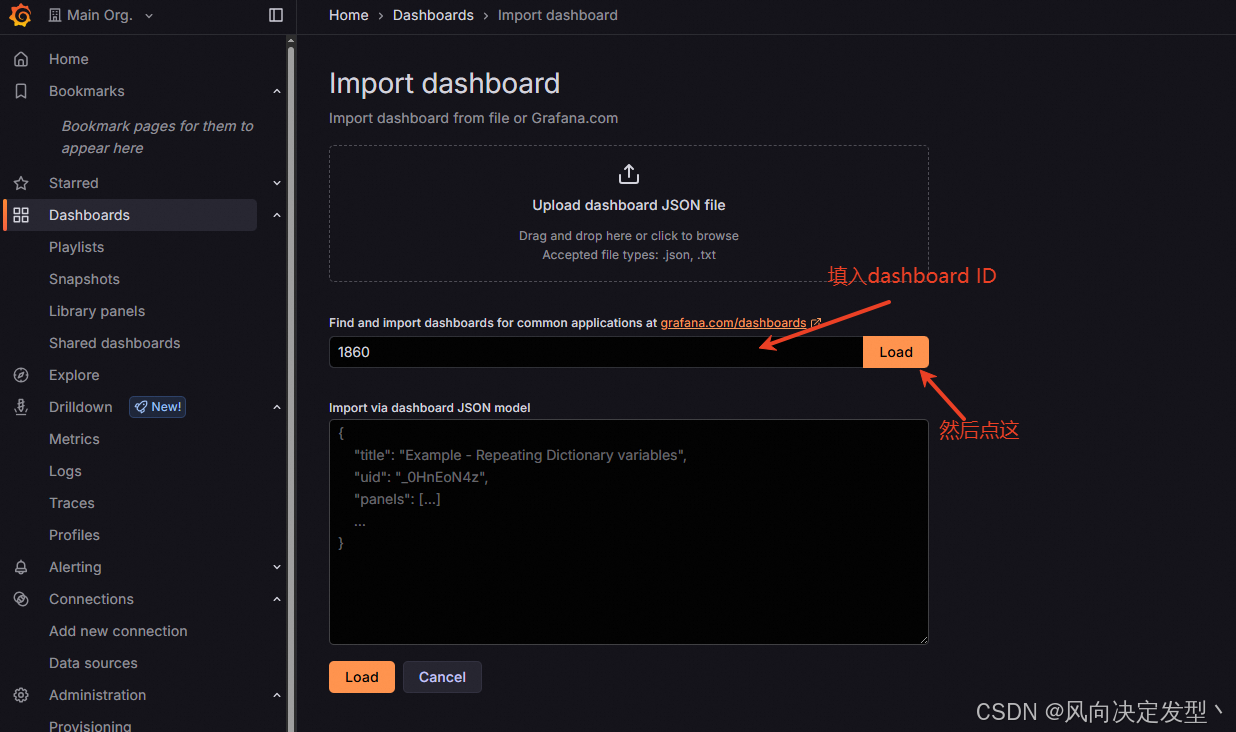The height and width of the screenshot is (732, 1236).
Task: Click the dashboard JSON model textarea
Action: tap(629, 532)
